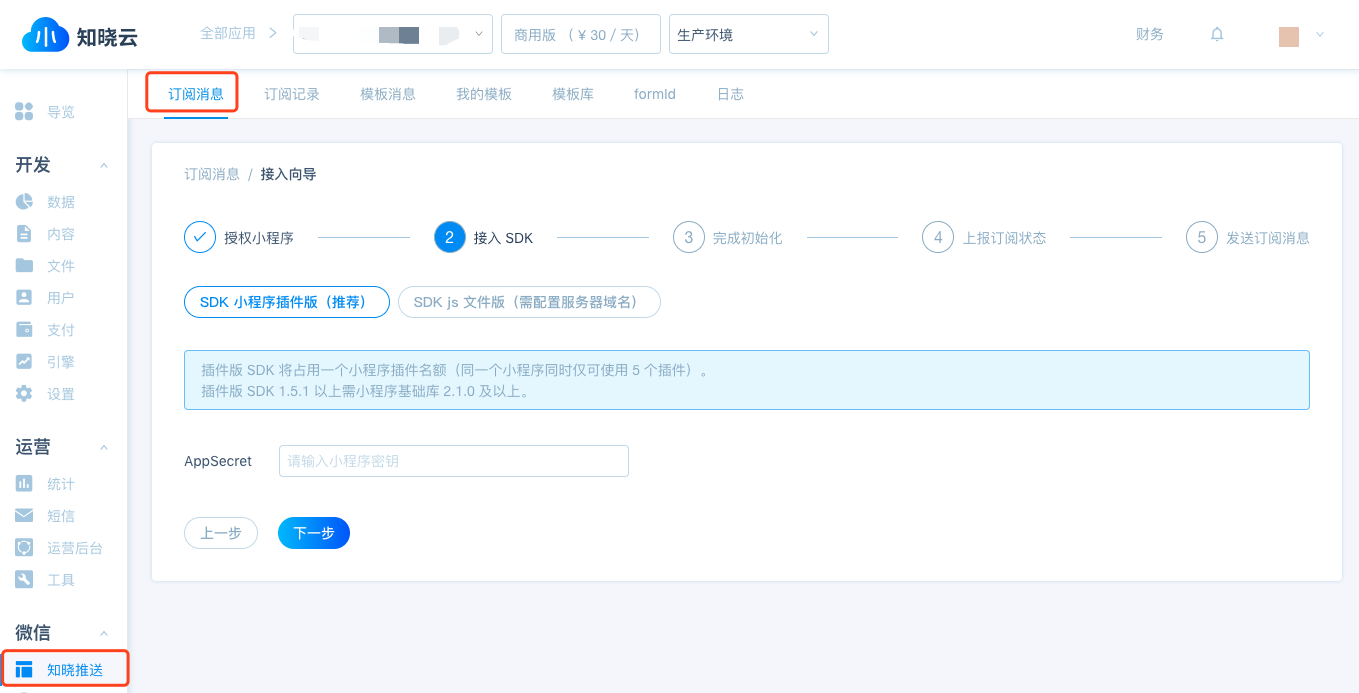1359x693 pixels.
Task: Click the 用户 person icon
Action: tap(25, 298)
